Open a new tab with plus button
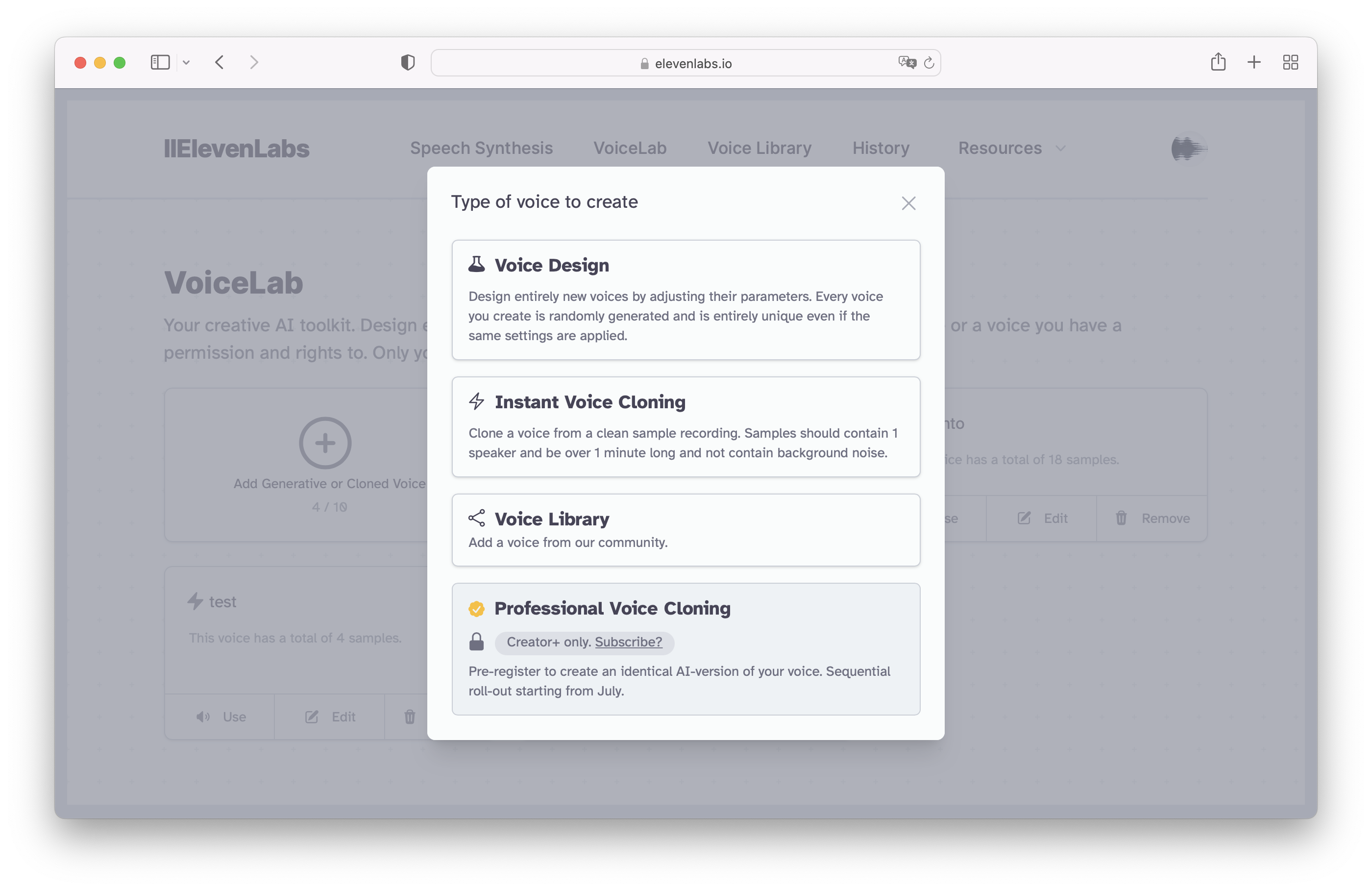Screen dimensions: 1372x891 pos(1254,62)
